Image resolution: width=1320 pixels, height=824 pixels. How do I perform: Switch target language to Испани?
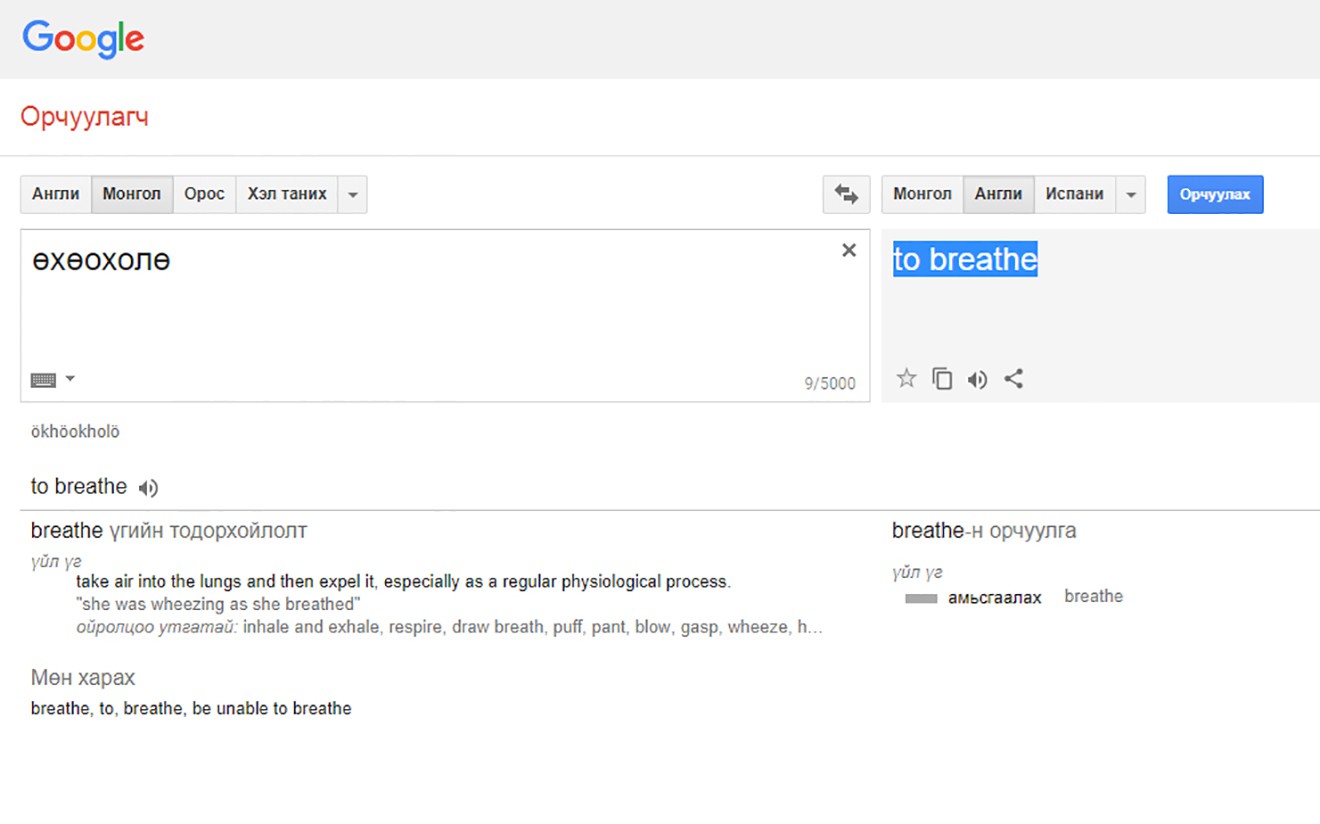pyautogui.click(x=1075, y=194)
